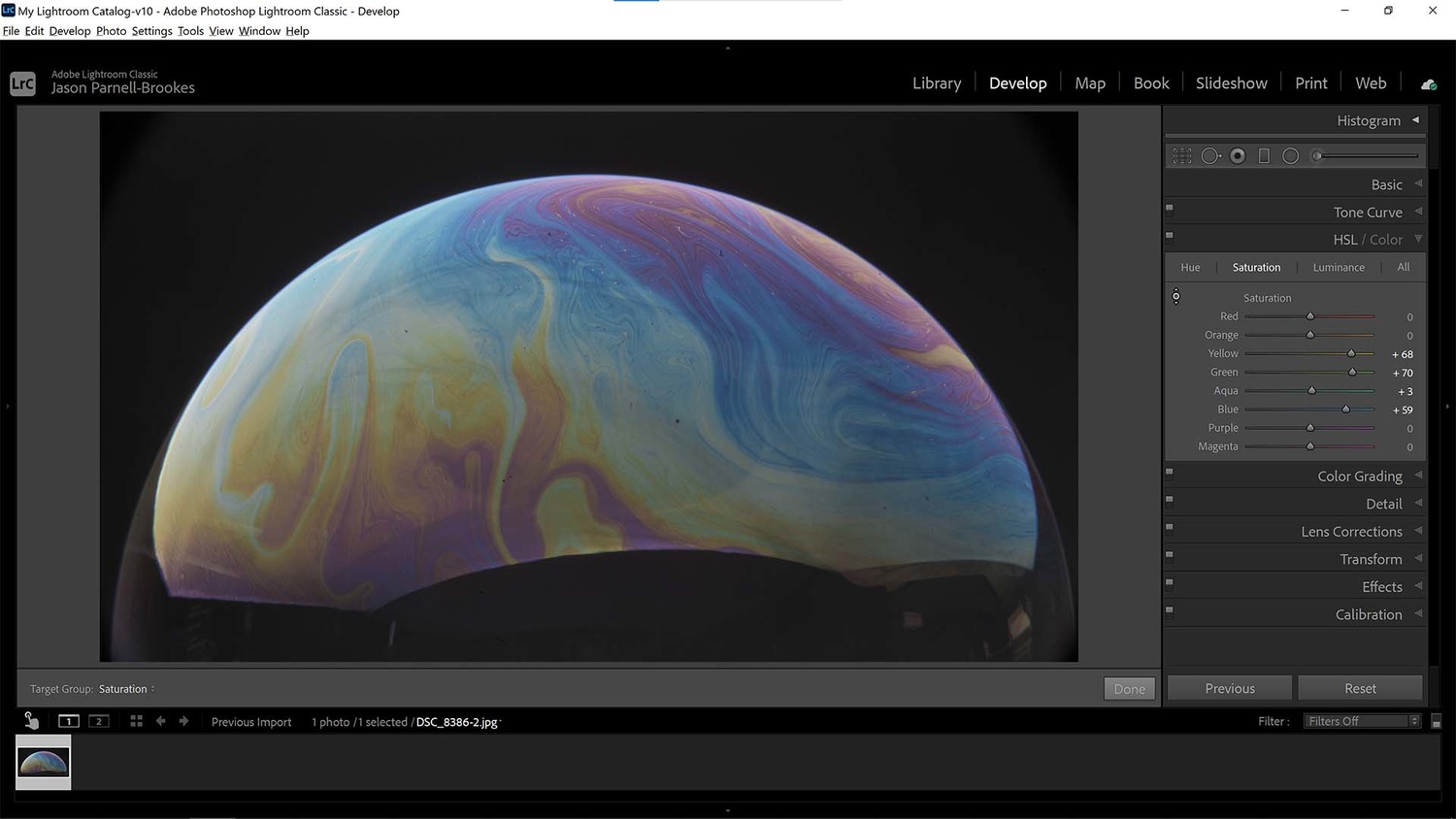Switch to Color mode in HSL / Color header
The width and height of the screenshot is (1456, 819).
[x=1386, y=240]
